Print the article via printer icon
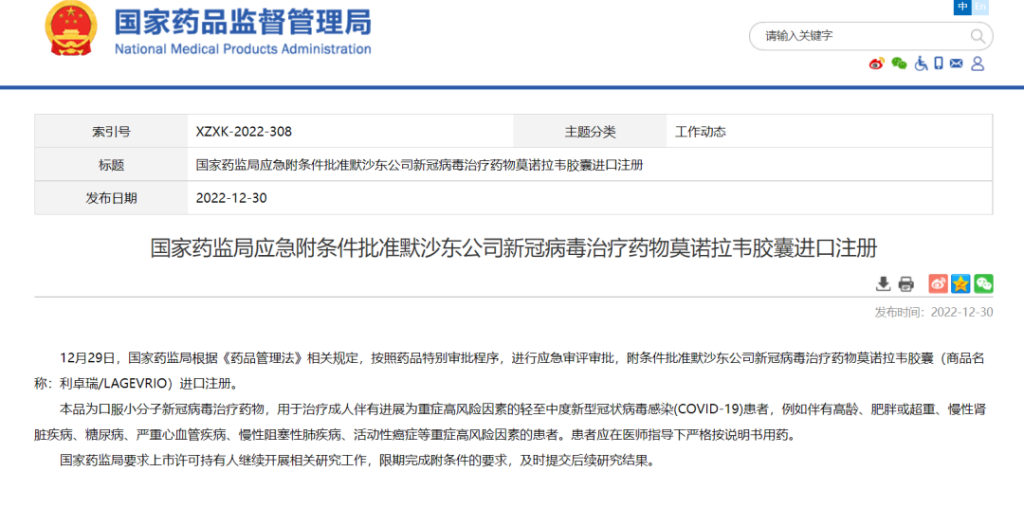The height and width of the screenshot is (508, 1024). [x=906, y=283]
